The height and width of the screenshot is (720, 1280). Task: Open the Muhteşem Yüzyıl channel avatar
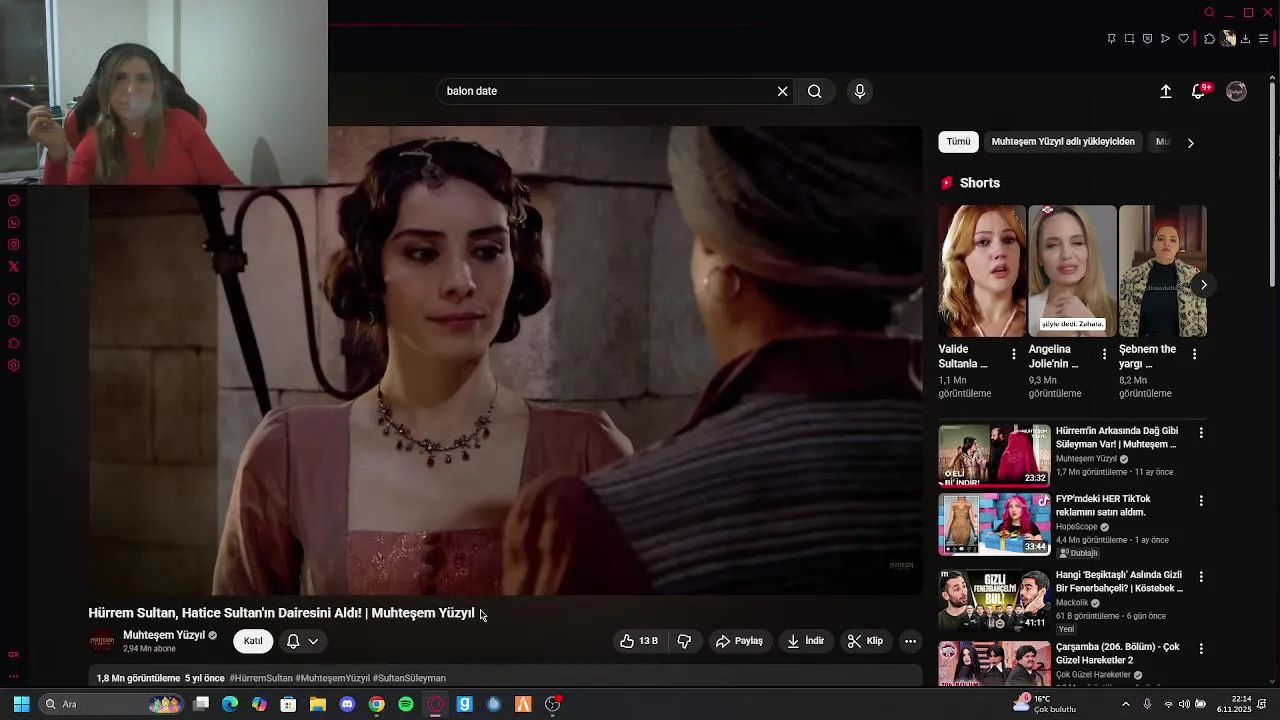coord(102,642)
